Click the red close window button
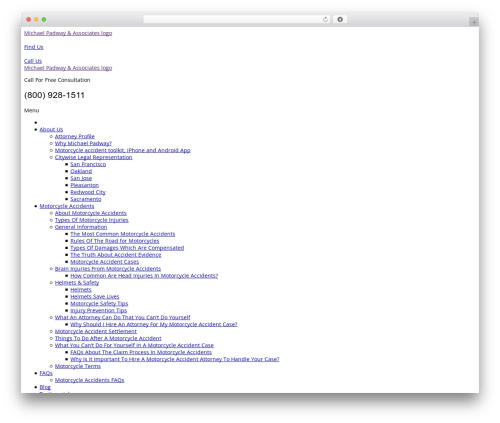Screen dimensions: 500x423 [x=29, y=20]
